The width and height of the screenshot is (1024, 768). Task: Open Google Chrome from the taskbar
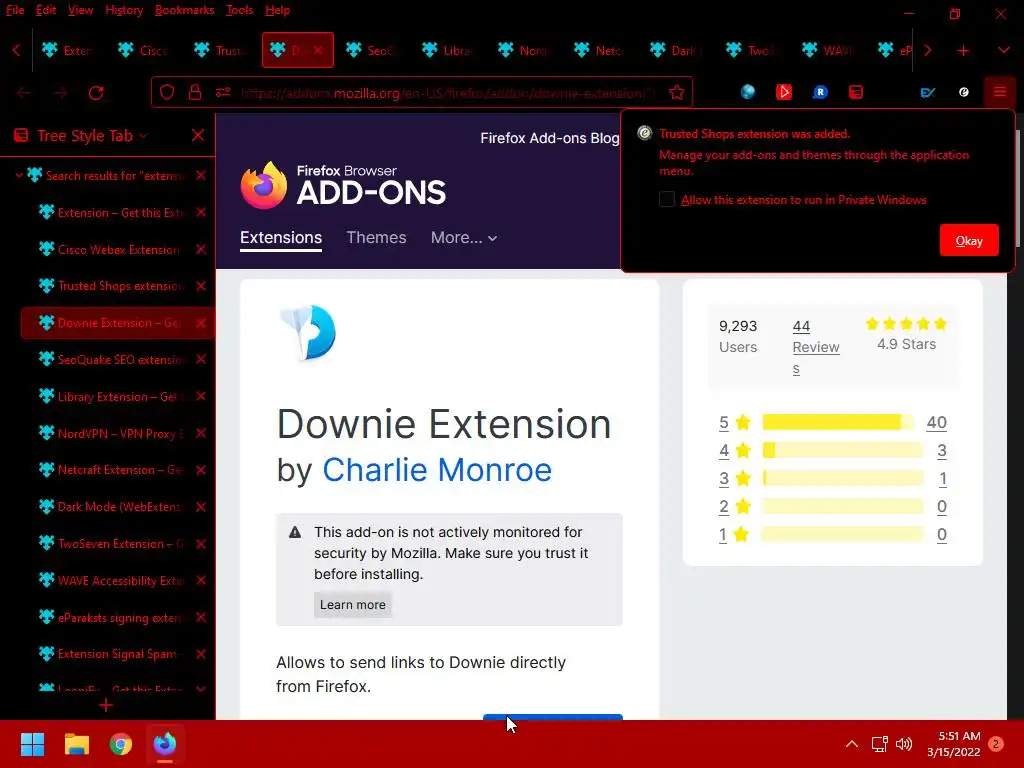[x=121, y=744]
